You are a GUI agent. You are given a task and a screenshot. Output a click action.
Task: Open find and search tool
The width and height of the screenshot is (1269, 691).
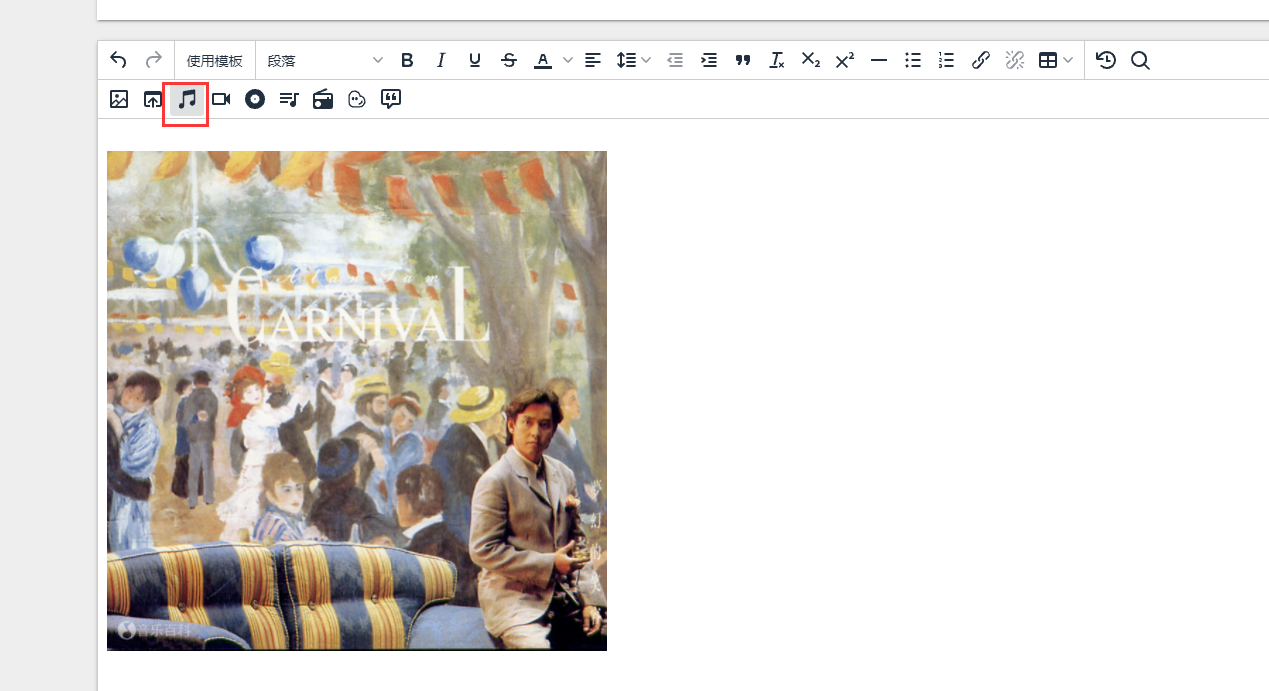click(x=1140, y=61)
